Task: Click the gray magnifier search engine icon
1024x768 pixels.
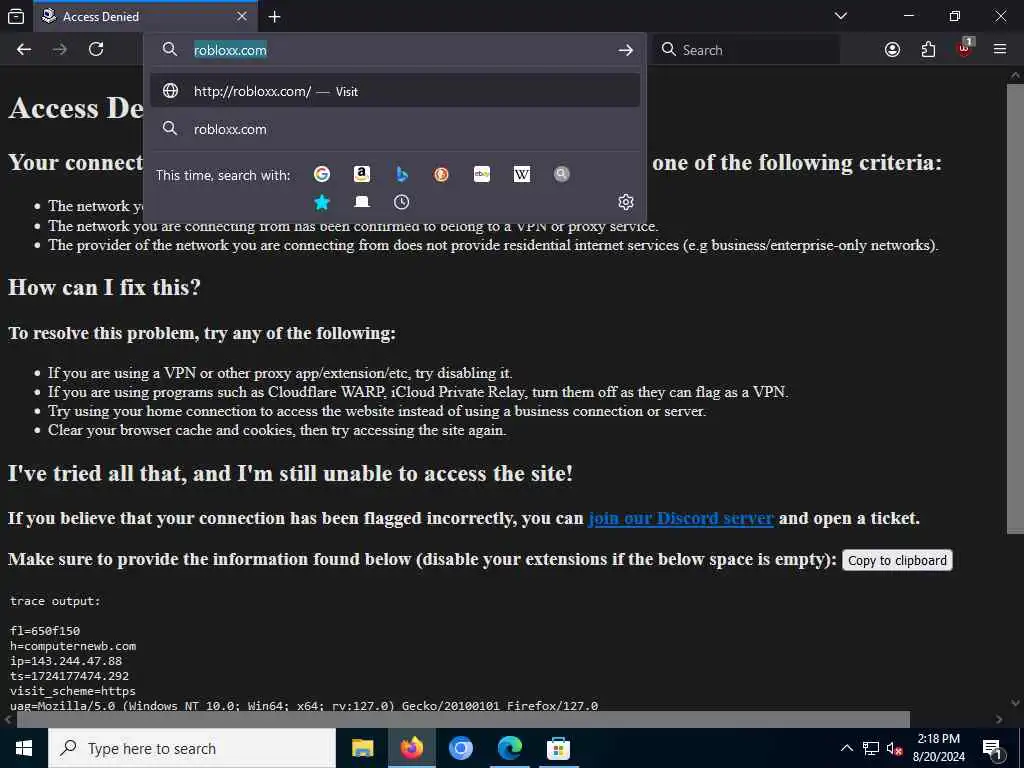Action: point(561,174)
